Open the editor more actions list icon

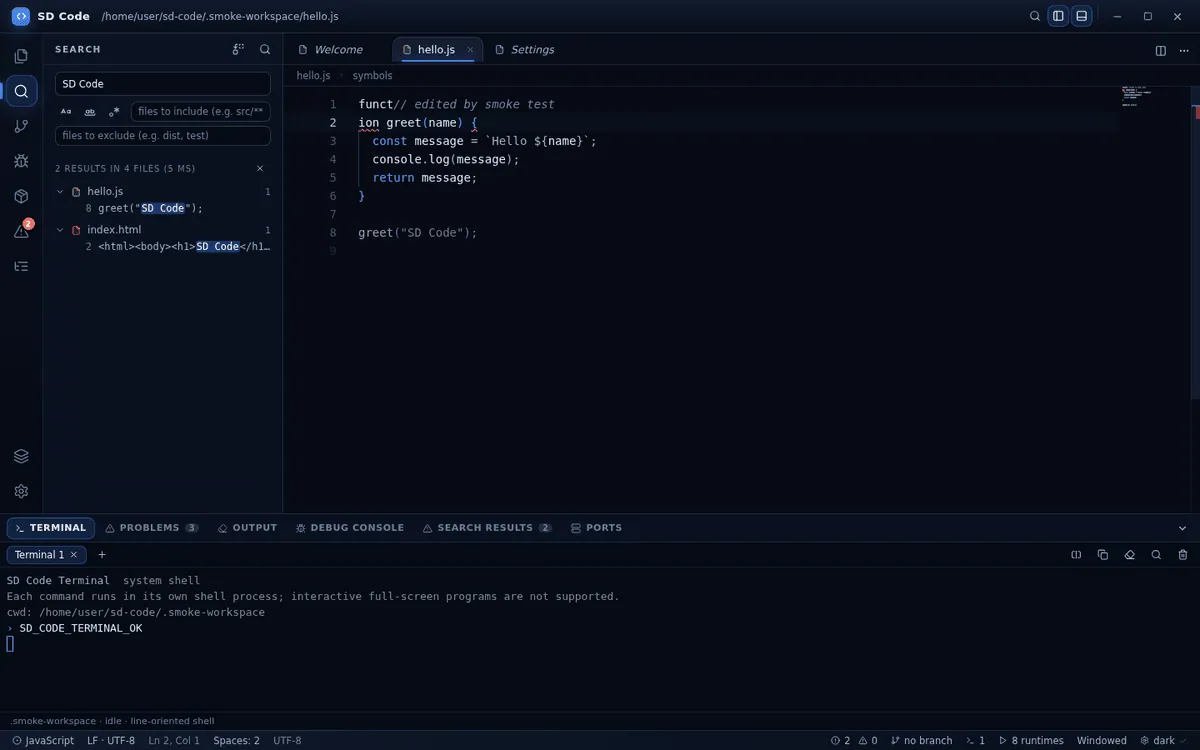(1183, 50)
